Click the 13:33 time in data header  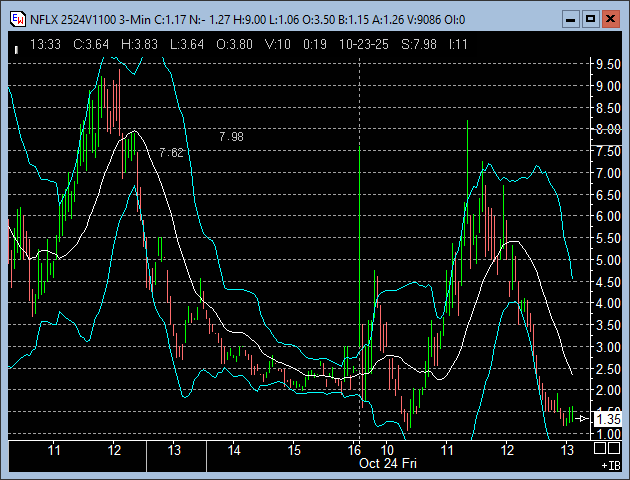pos(46,44)
